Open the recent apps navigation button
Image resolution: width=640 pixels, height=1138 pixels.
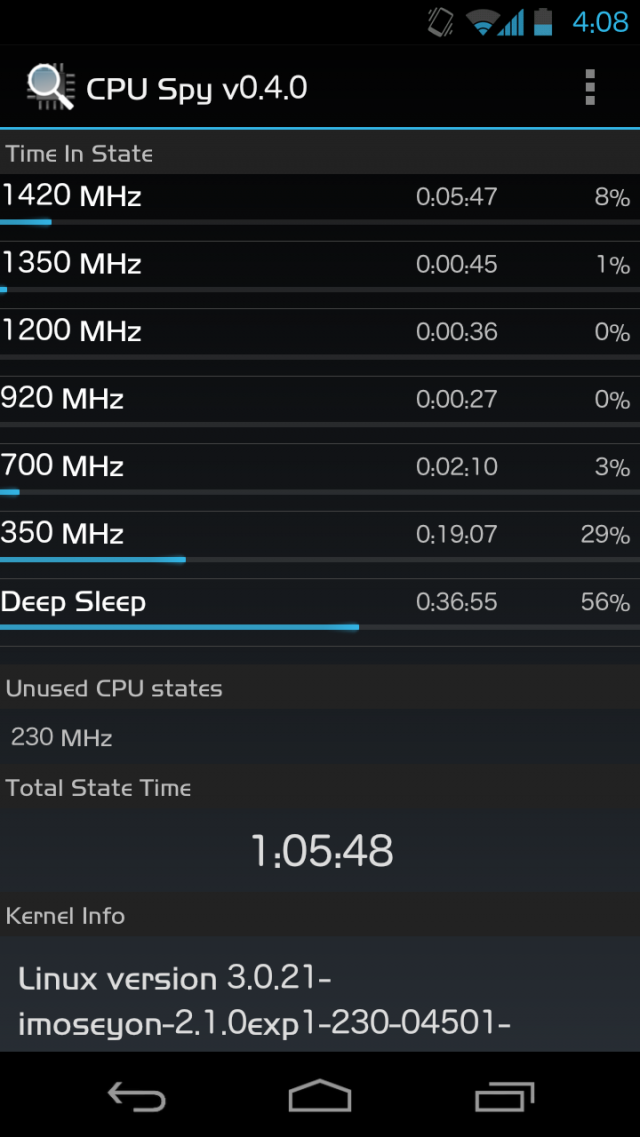504,1096
